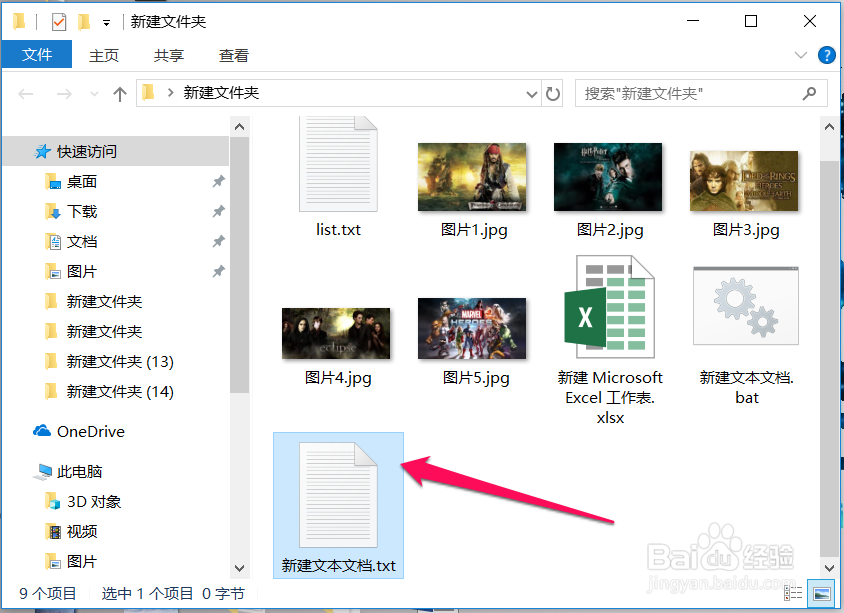Viewport: 844px width, 613px height.
Task: Click the 图片4.jpg file name label
Action: (338, 378)
